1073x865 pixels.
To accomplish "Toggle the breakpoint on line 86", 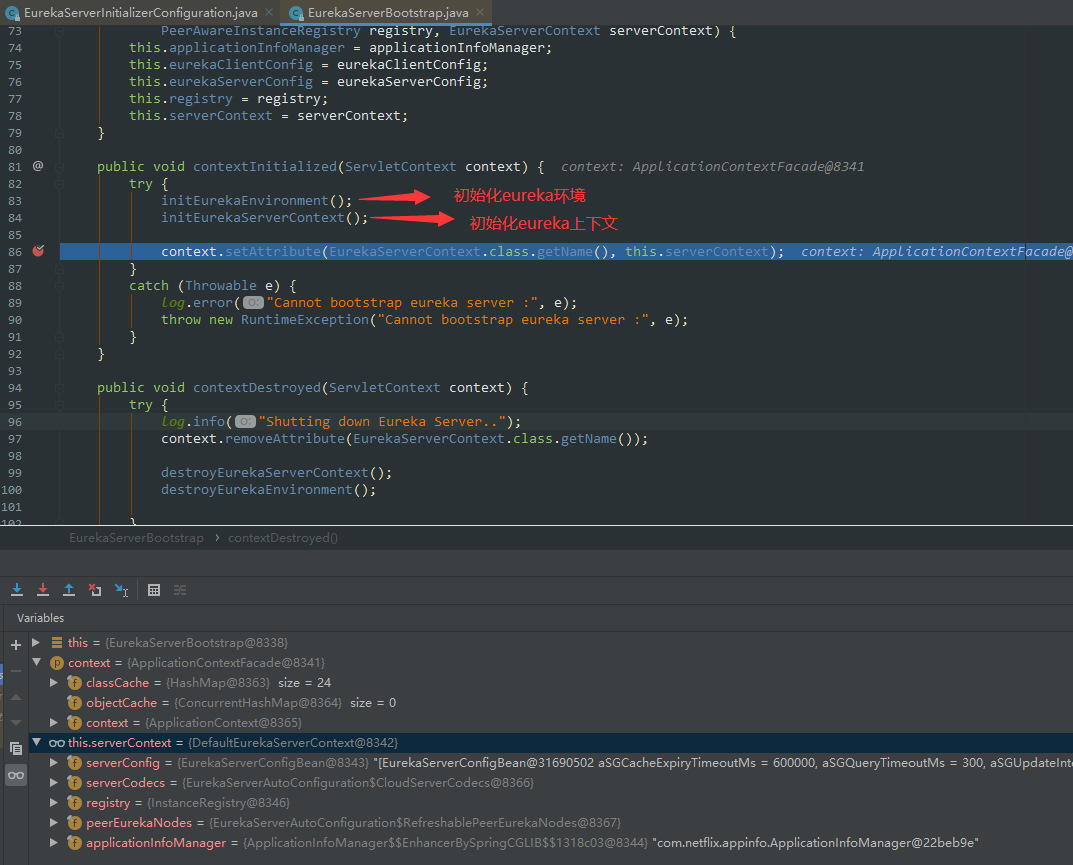I will pyautogui.click(x=38, y=251).
